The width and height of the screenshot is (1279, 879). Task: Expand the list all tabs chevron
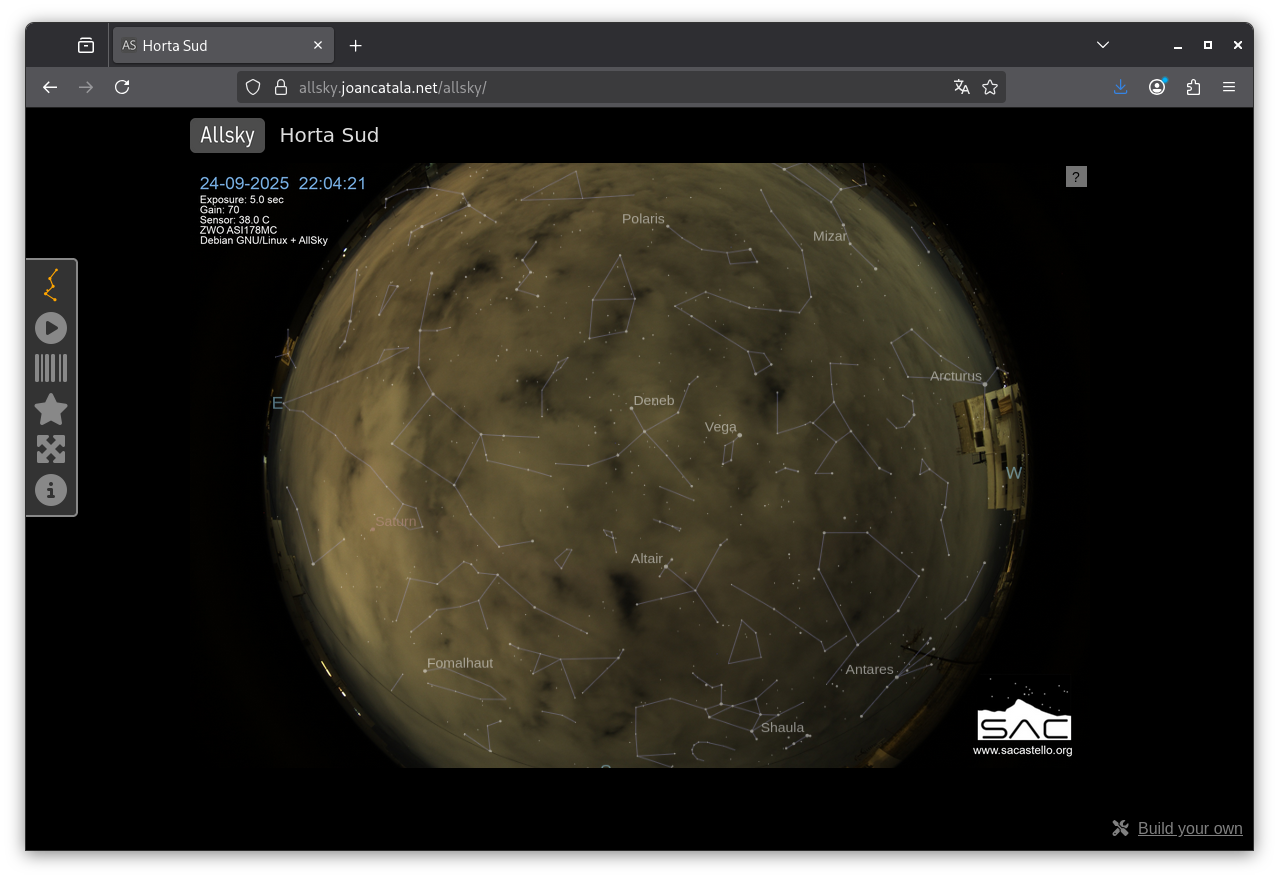(x=1102, y=45)
